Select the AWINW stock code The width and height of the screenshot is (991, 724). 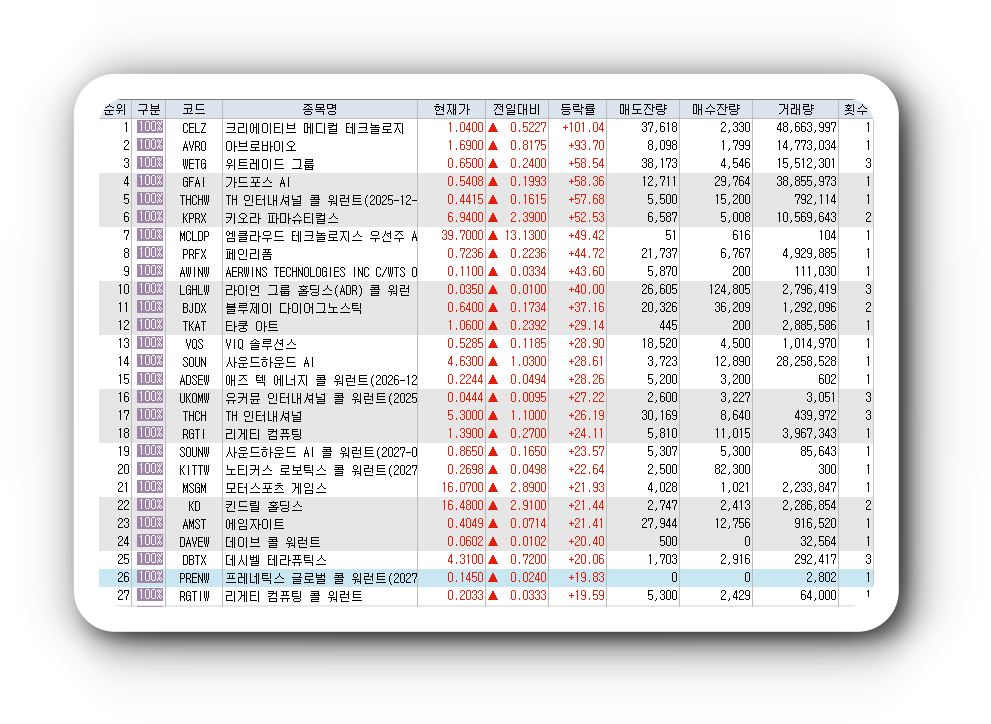click(x=194, y=272)
